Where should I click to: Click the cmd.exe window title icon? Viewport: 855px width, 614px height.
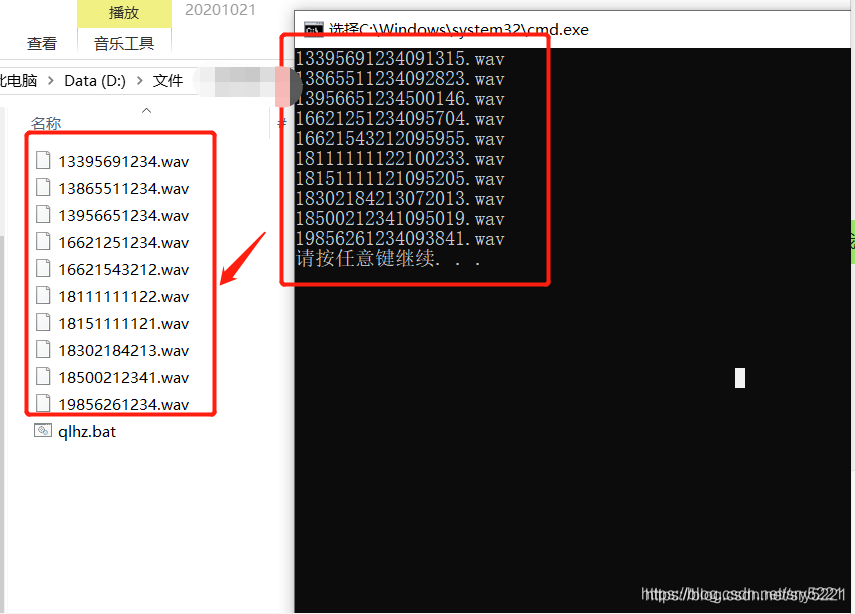tap(314, 29)
